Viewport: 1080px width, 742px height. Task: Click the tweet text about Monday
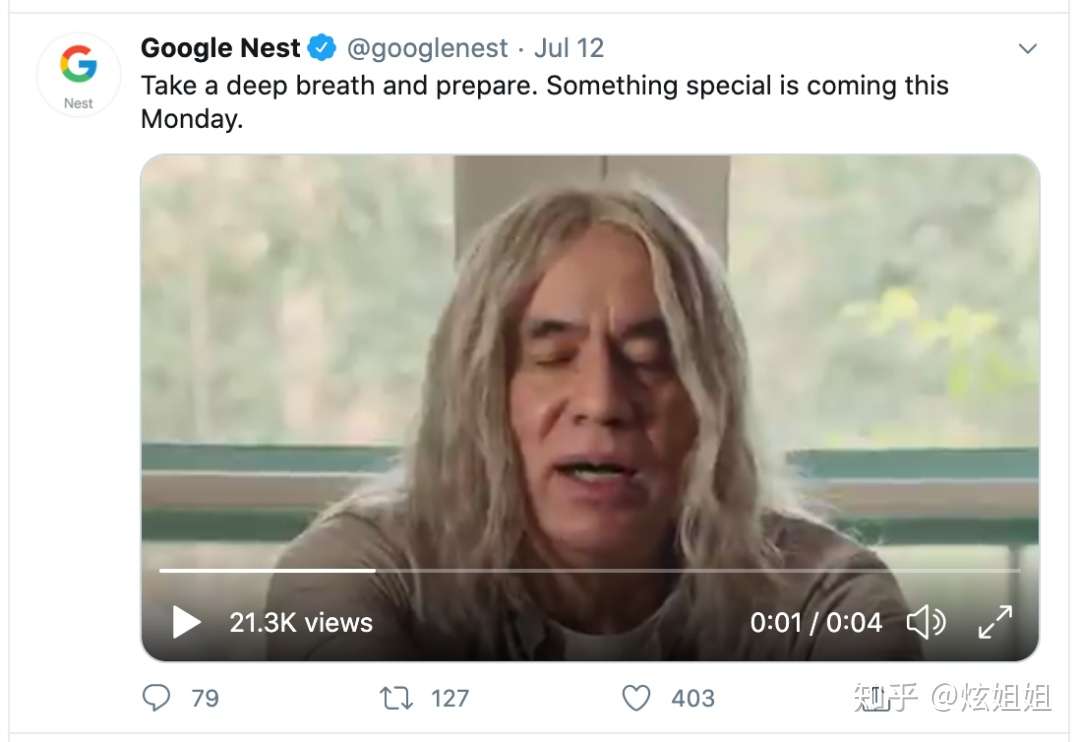pos(544,102)
